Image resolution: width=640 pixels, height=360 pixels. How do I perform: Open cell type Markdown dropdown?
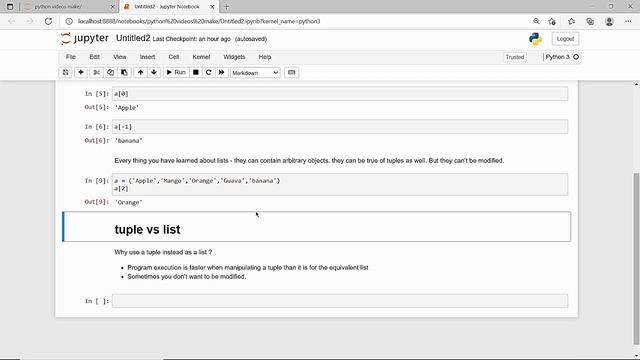pyautogui.click(x=255, y=73)
